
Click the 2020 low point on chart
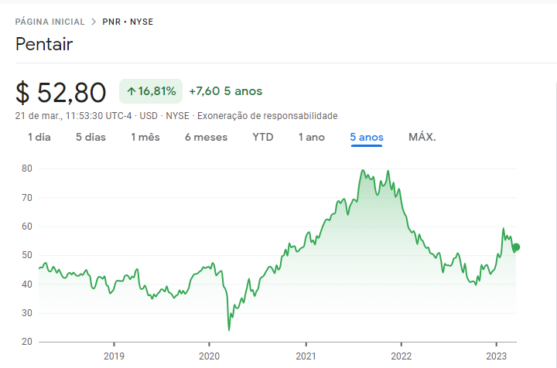tap(229, 330)
